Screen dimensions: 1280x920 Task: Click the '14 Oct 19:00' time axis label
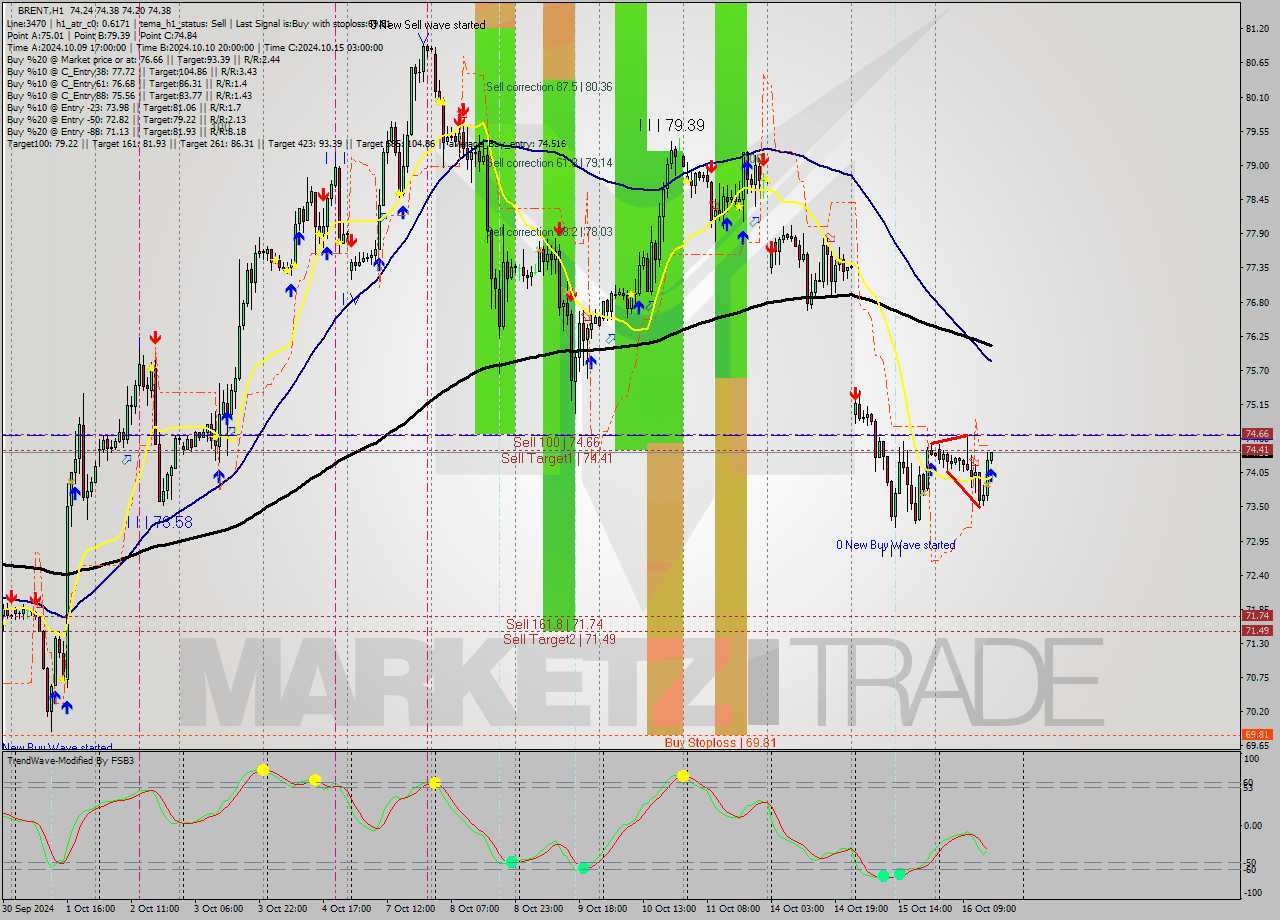pyautogui.click(x=861, y=910)
